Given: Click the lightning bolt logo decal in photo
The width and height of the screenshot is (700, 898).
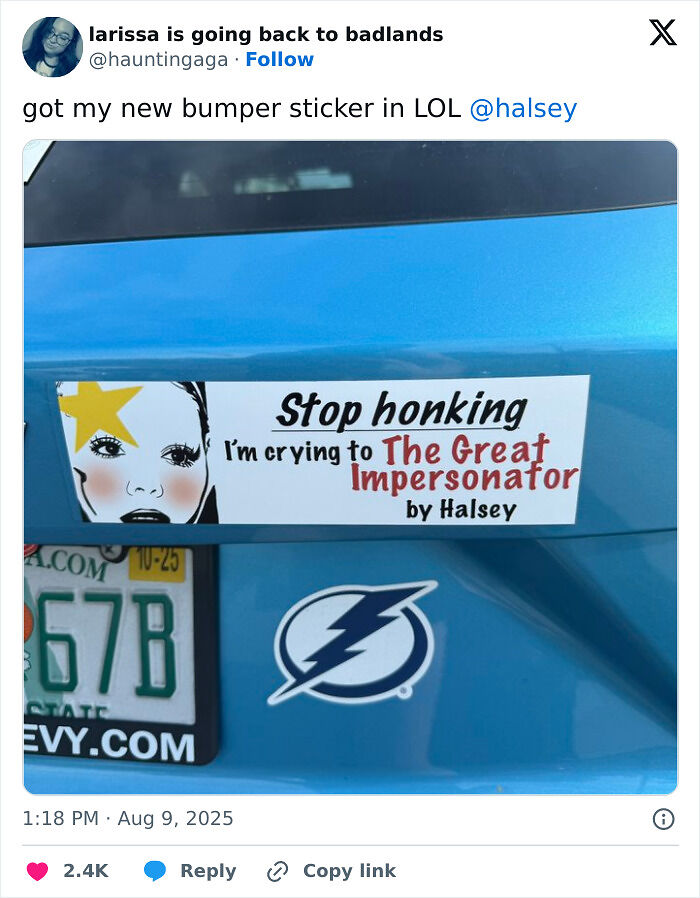Looking at the screenshot, I should pos(352,643).
